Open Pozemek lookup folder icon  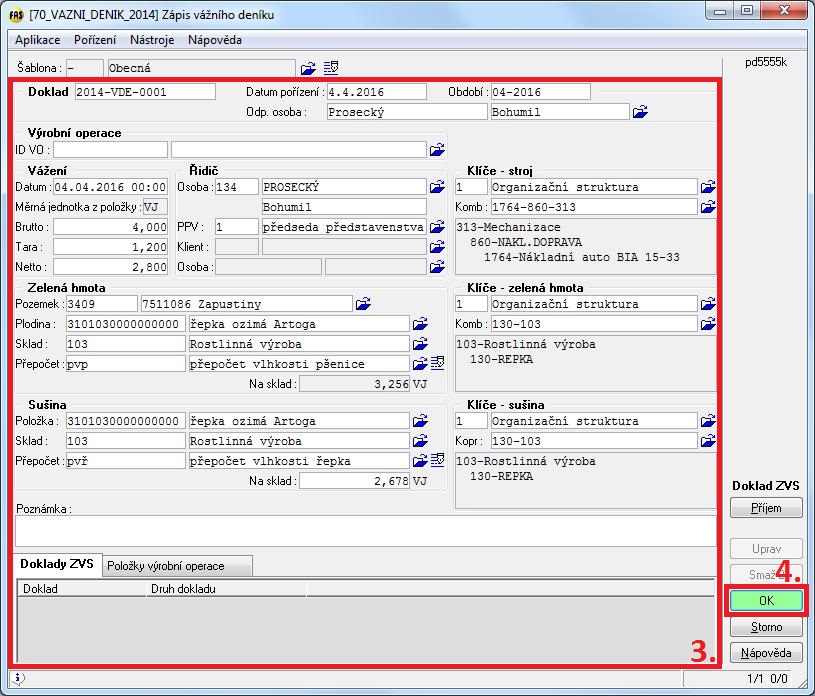(x=363, y=304)
